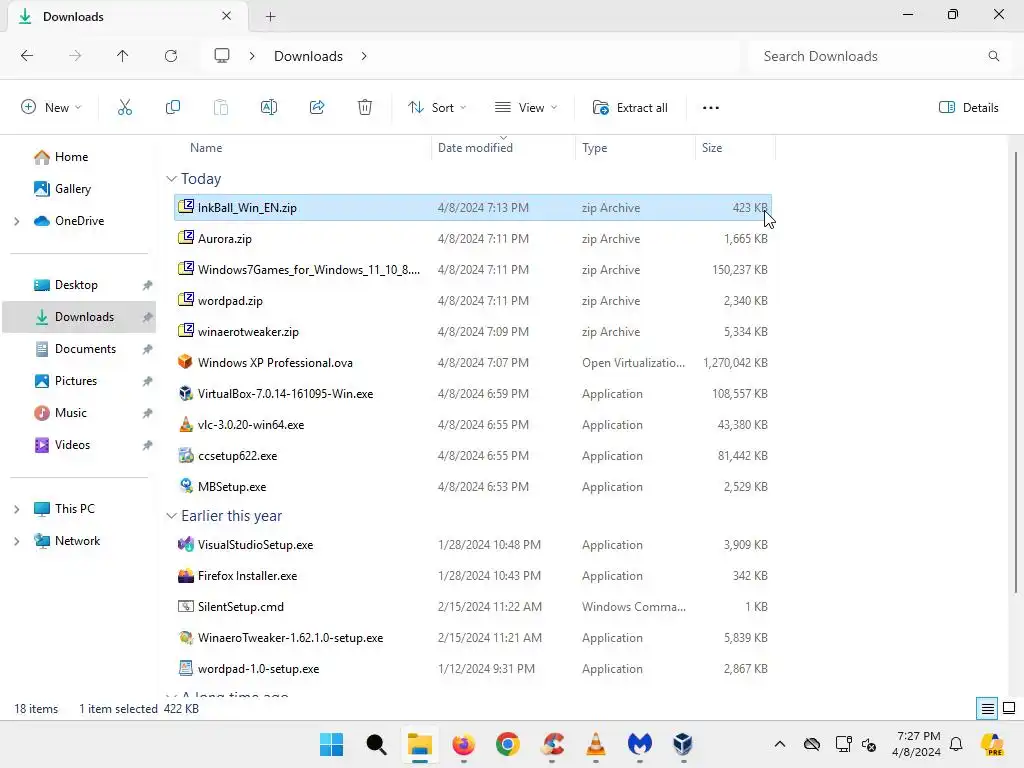Open Malwarebytes from the taskbar
Screen dimensions: 1024x768
640,744
